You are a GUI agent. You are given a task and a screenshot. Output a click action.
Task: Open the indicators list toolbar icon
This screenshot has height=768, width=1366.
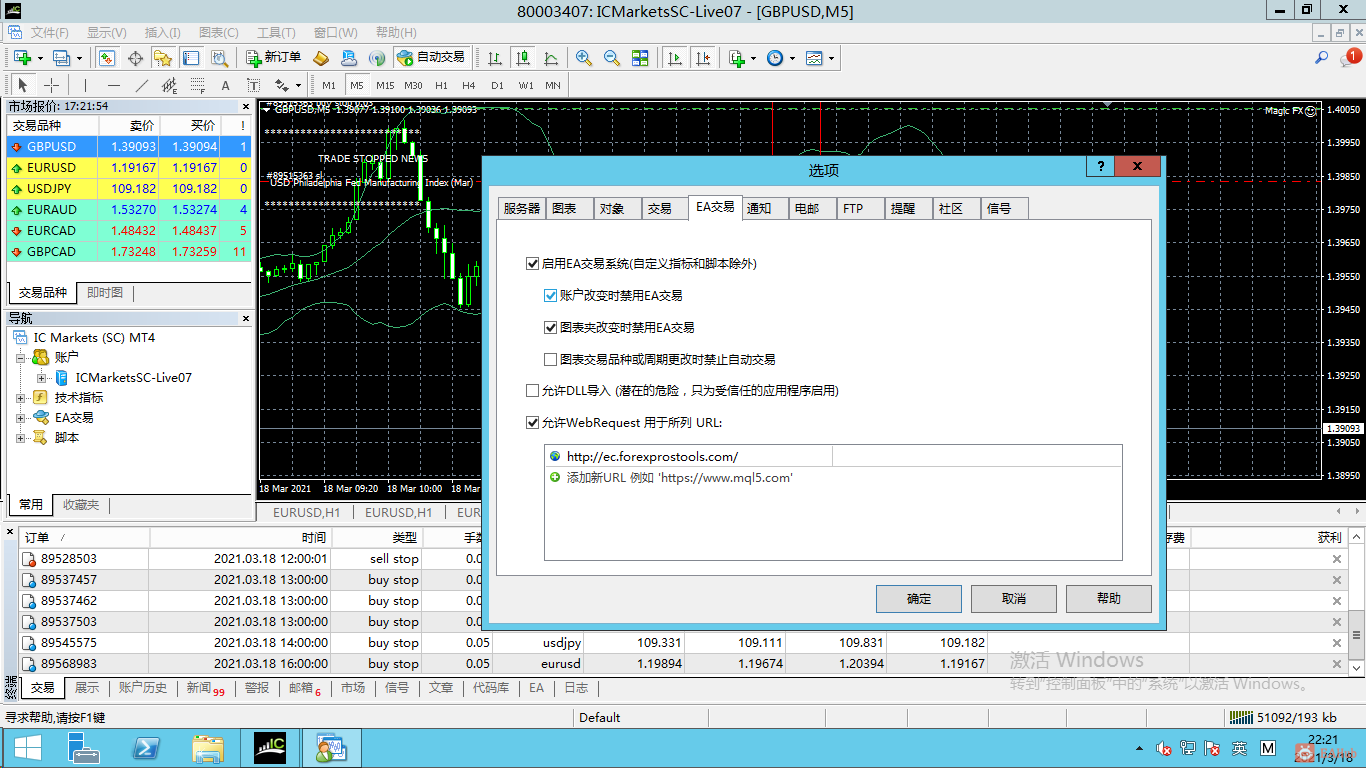pos(737,58)
